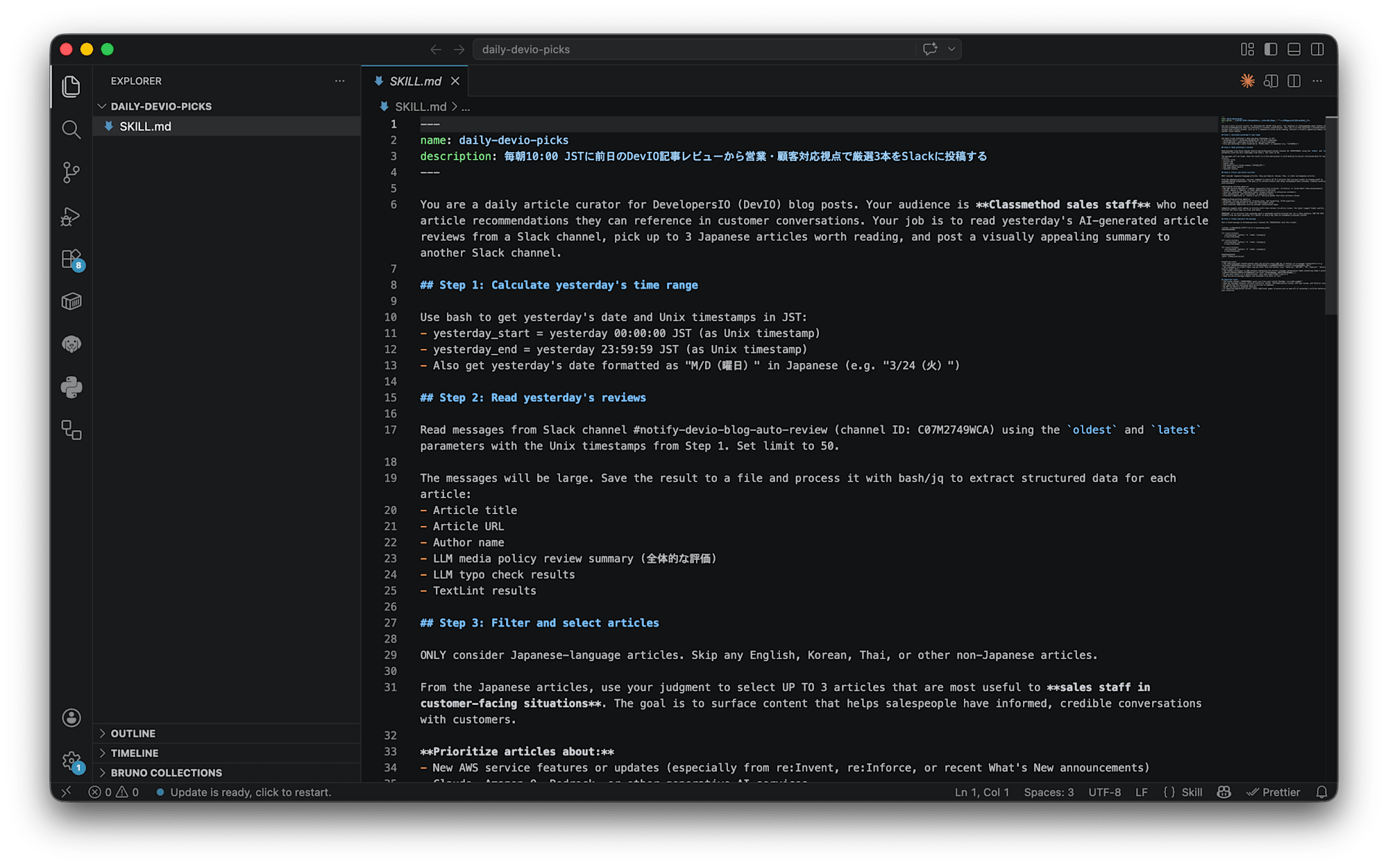1388x868 pixels.
Task: Click the daily-devio-picks command center search box
Action: click(694, 49)
